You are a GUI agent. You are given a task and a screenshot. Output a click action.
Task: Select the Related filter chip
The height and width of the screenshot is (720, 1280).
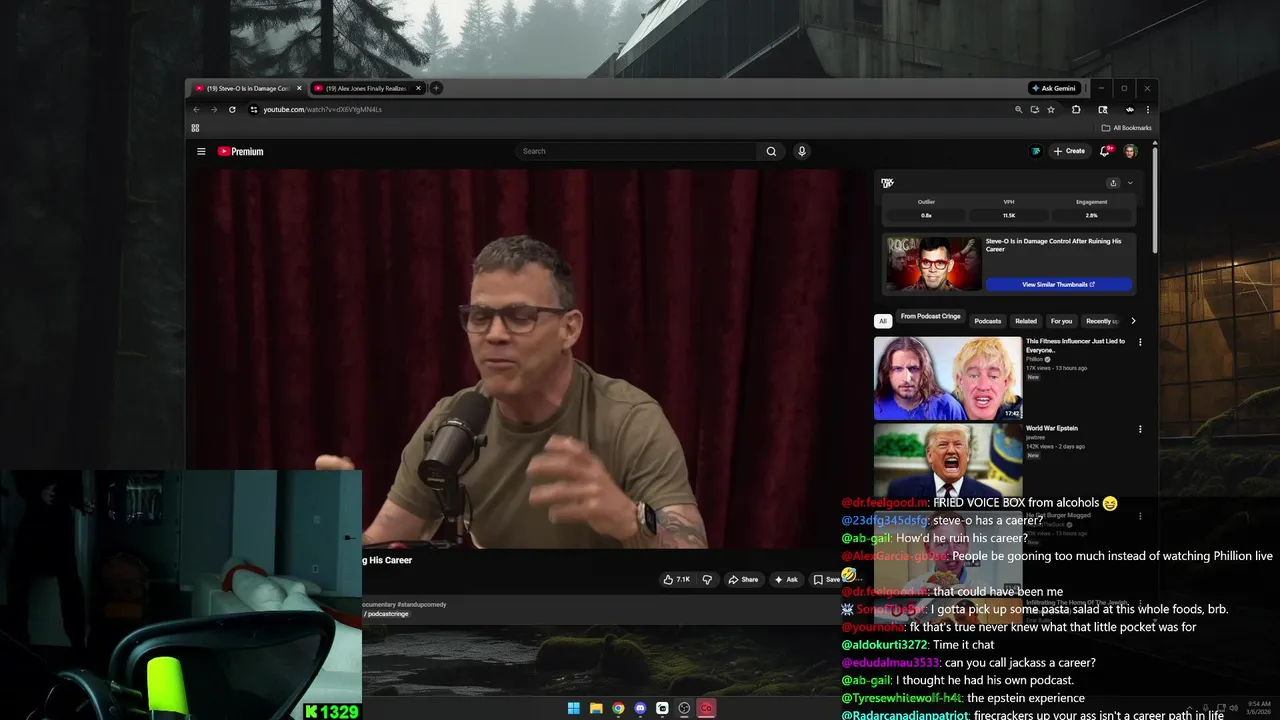pyautogui.click(x=1026, y=321)
